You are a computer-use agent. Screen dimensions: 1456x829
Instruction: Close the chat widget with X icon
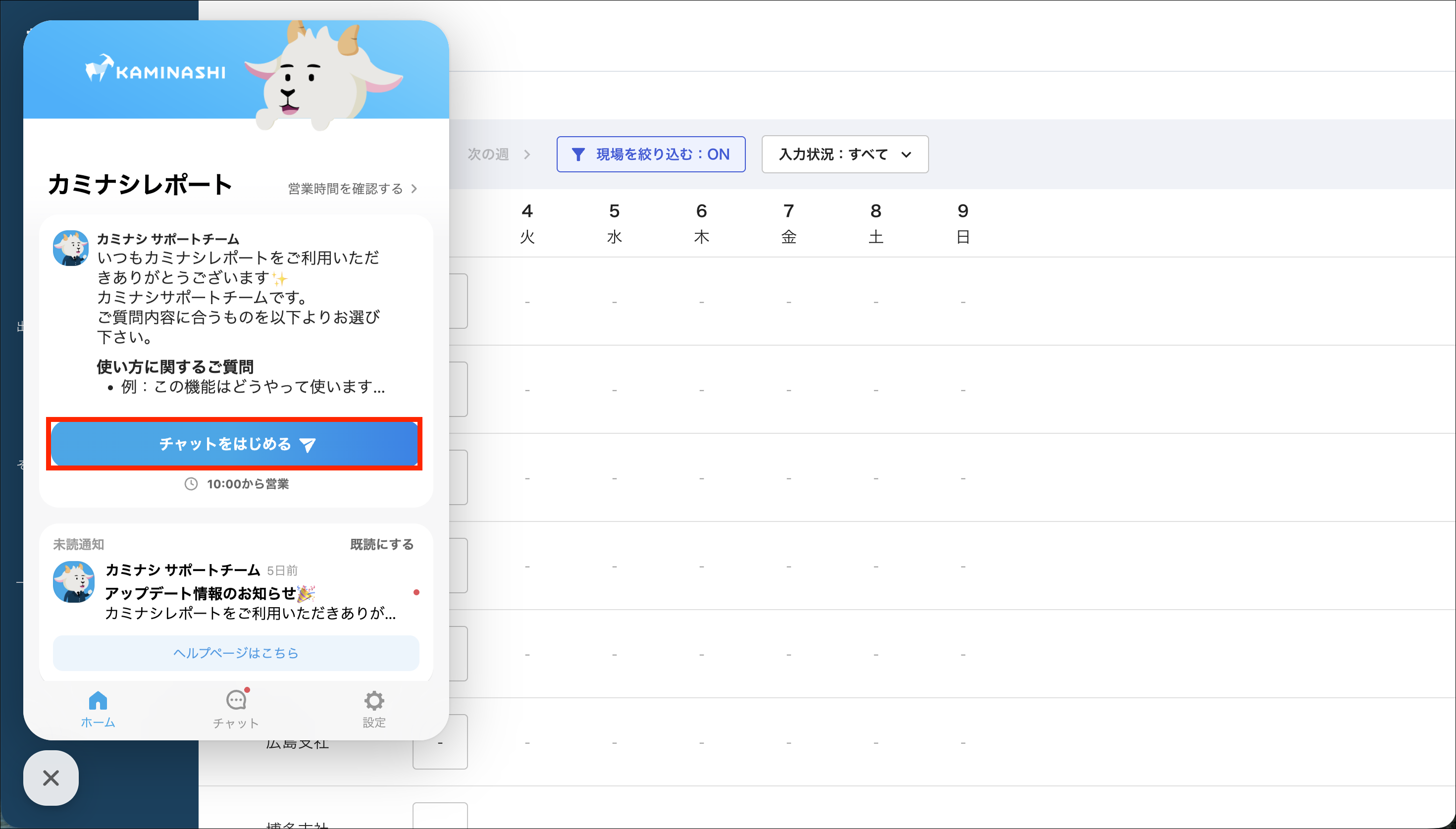pos(51,778)
